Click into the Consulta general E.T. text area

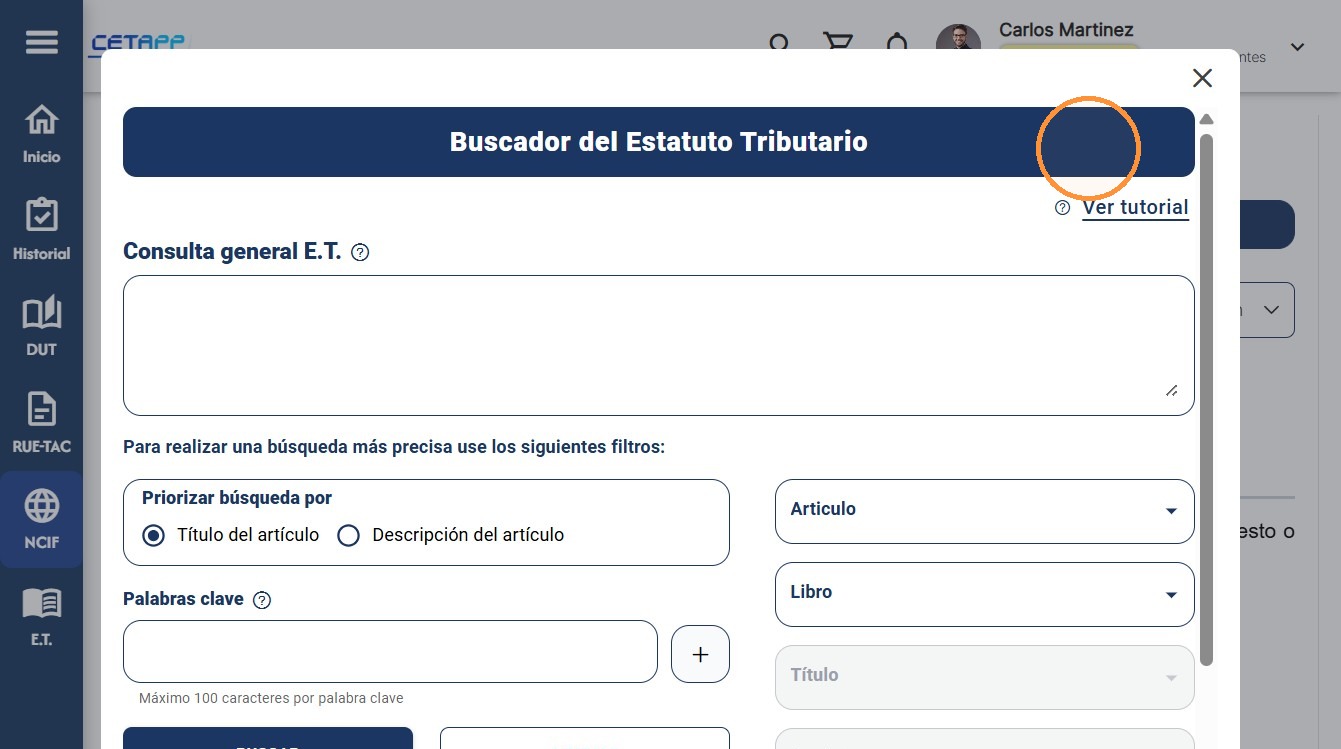(x=658, y=345)
